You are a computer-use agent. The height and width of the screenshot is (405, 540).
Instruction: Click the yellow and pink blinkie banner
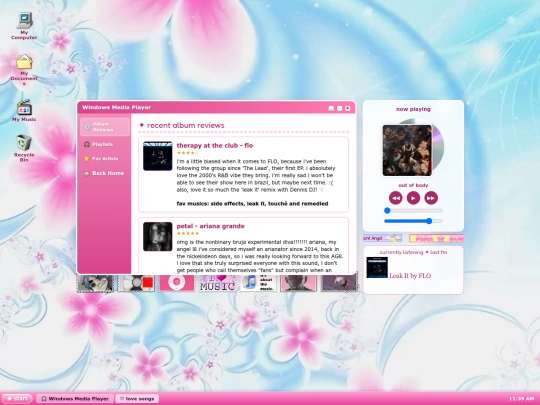[x=436, y=238]
